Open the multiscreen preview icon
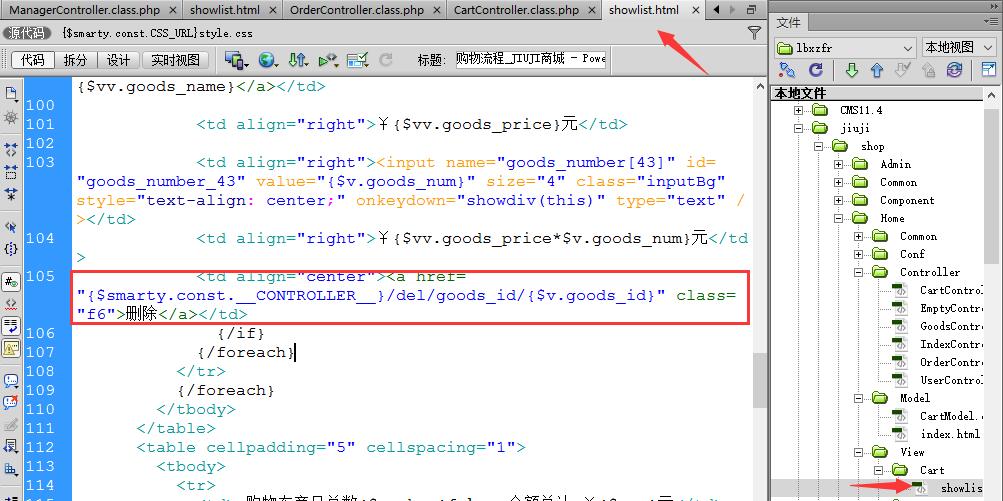The image size is (1003, 501). coord(236,60)
